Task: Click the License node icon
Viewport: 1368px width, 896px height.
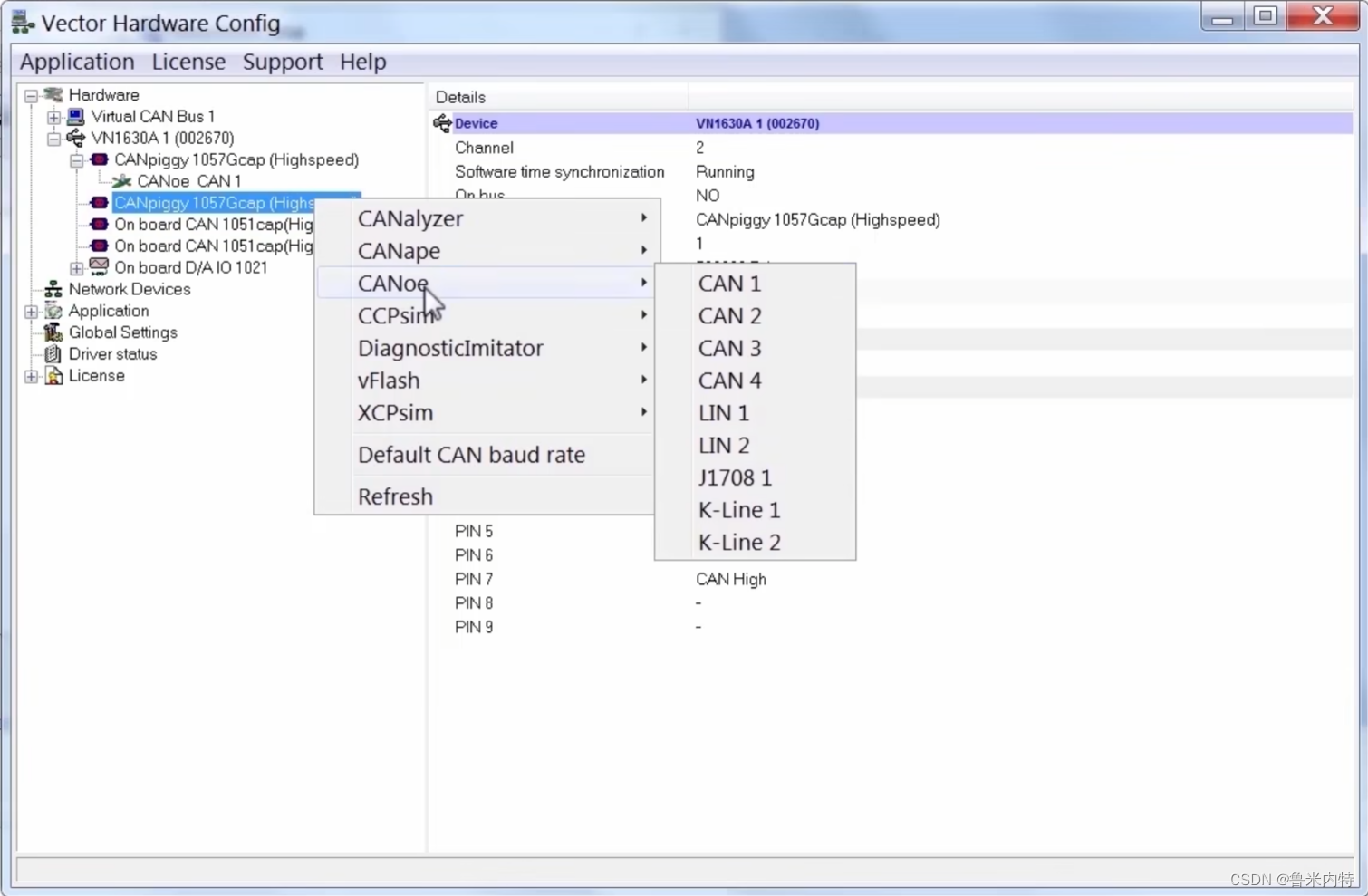Action: pos(53,376)
